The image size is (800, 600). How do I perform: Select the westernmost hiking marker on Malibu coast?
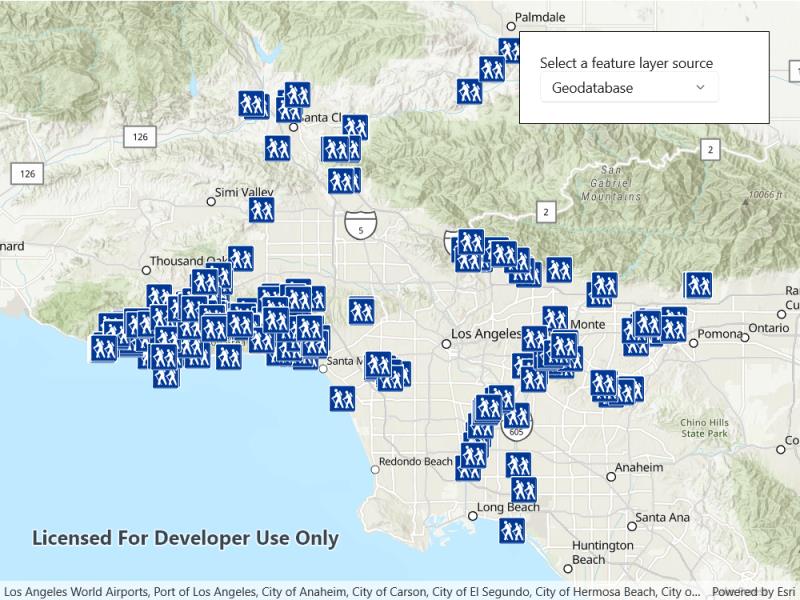pyautogui.click(x=105, y=348)
